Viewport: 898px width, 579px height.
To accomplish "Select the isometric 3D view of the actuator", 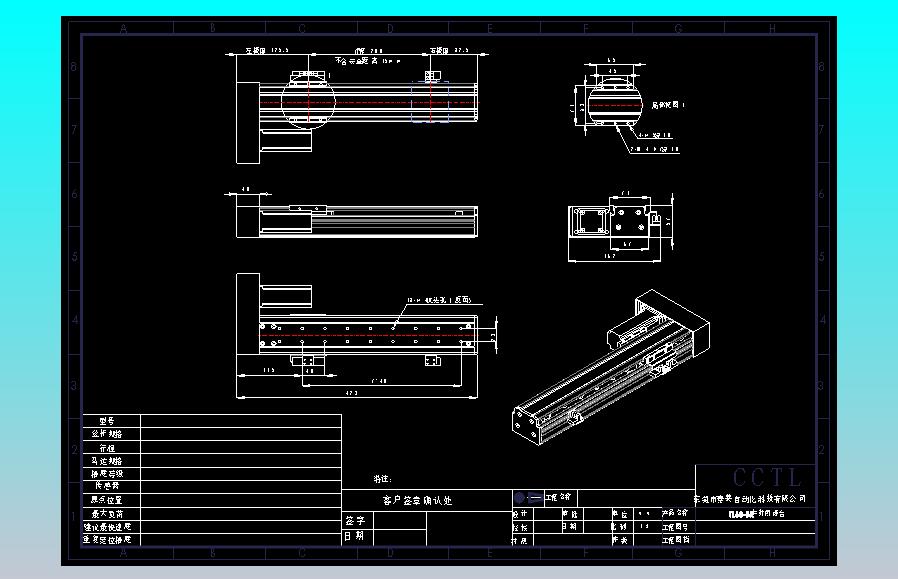I will point(611,367).
